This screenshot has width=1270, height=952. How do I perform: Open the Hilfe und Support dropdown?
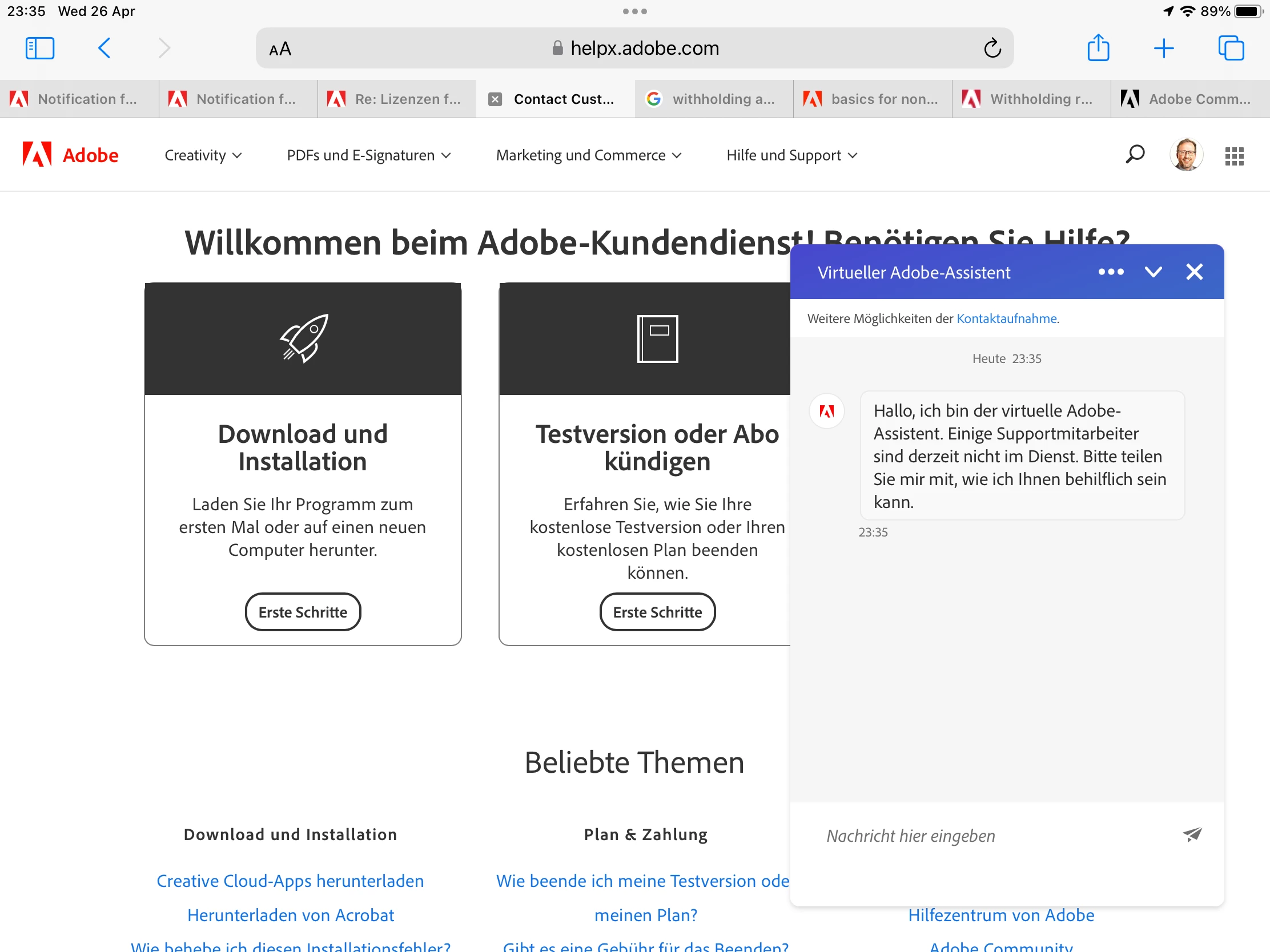[x=791, y=155]
